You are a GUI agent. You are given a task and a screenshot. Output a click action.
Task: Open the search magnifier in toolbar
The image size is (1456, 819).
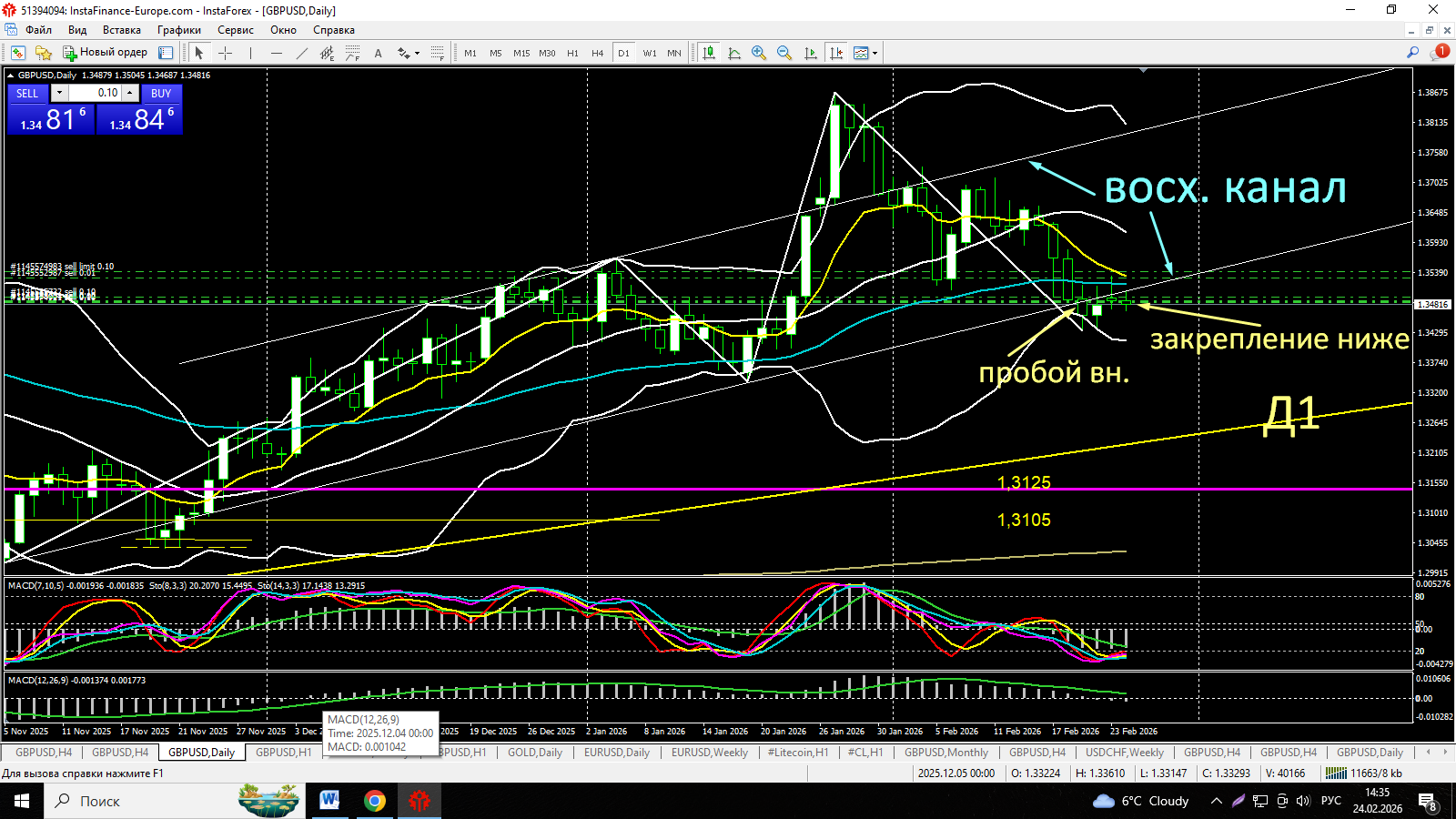click(x=1412, y=53)
